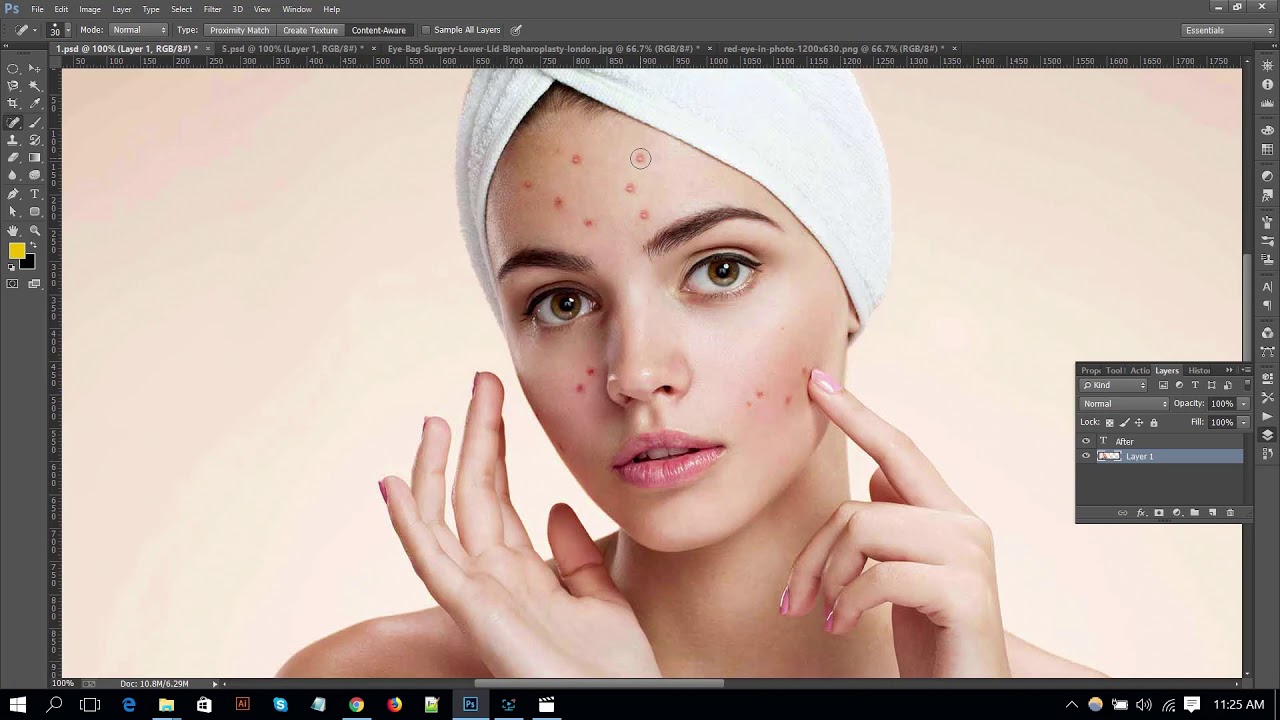Open the Fill slider dropdown
1280x720 pixels.
tap(1243, 423)
